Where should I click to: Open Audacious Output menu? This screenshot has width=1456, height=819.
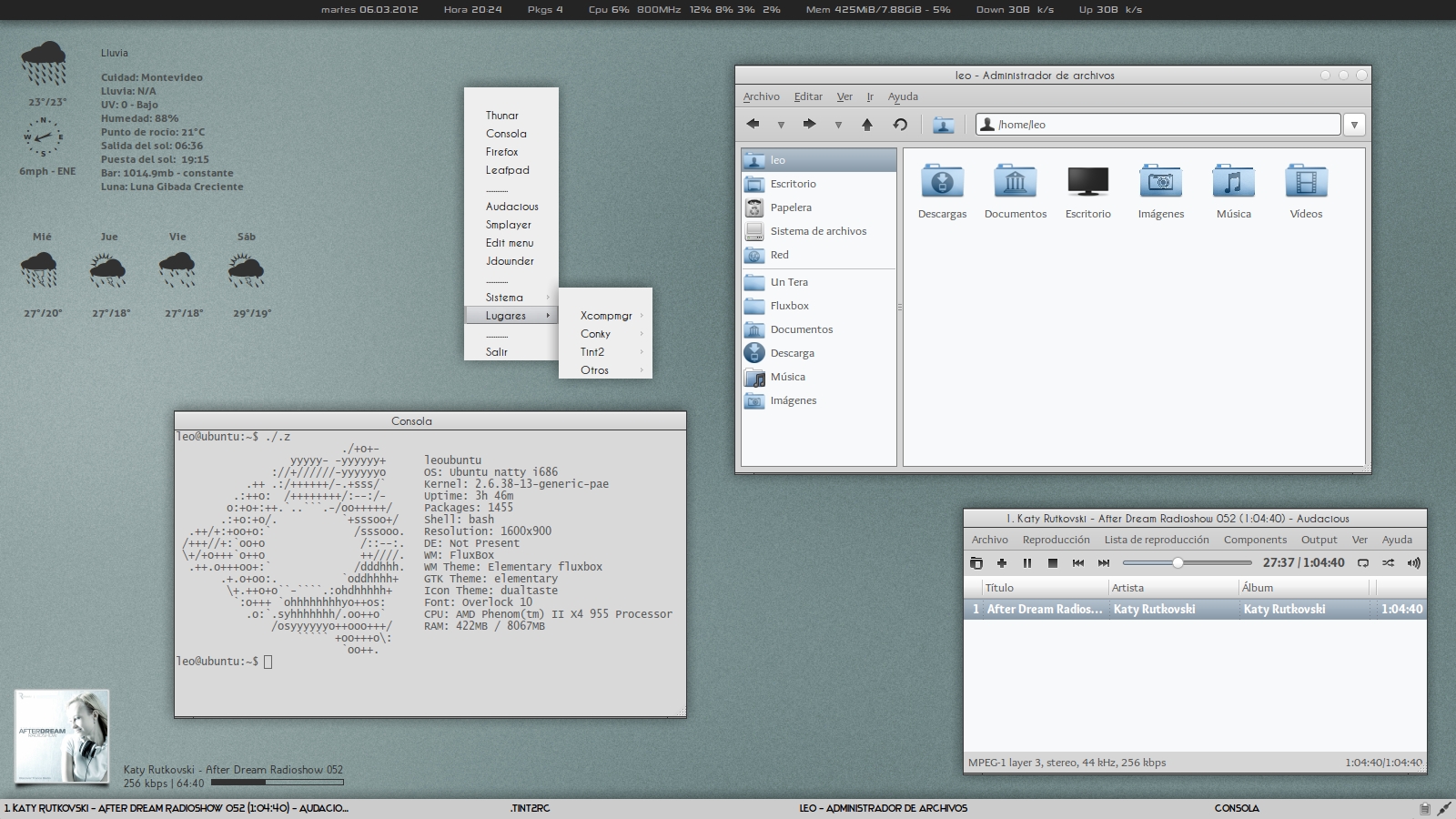click(1319, 540)
